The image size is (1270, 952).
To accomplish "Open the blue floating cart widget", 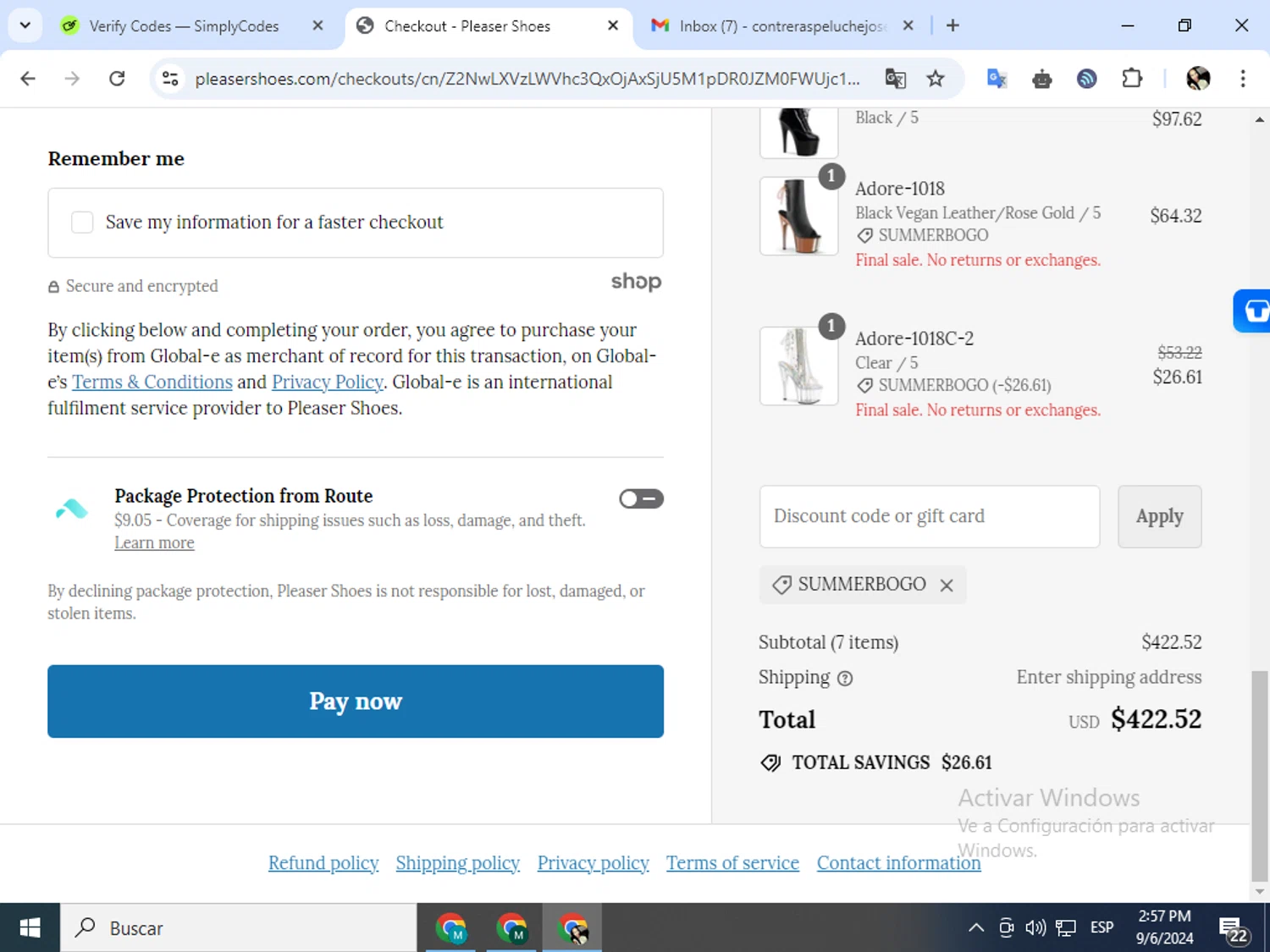I will tap(1253, 311).
